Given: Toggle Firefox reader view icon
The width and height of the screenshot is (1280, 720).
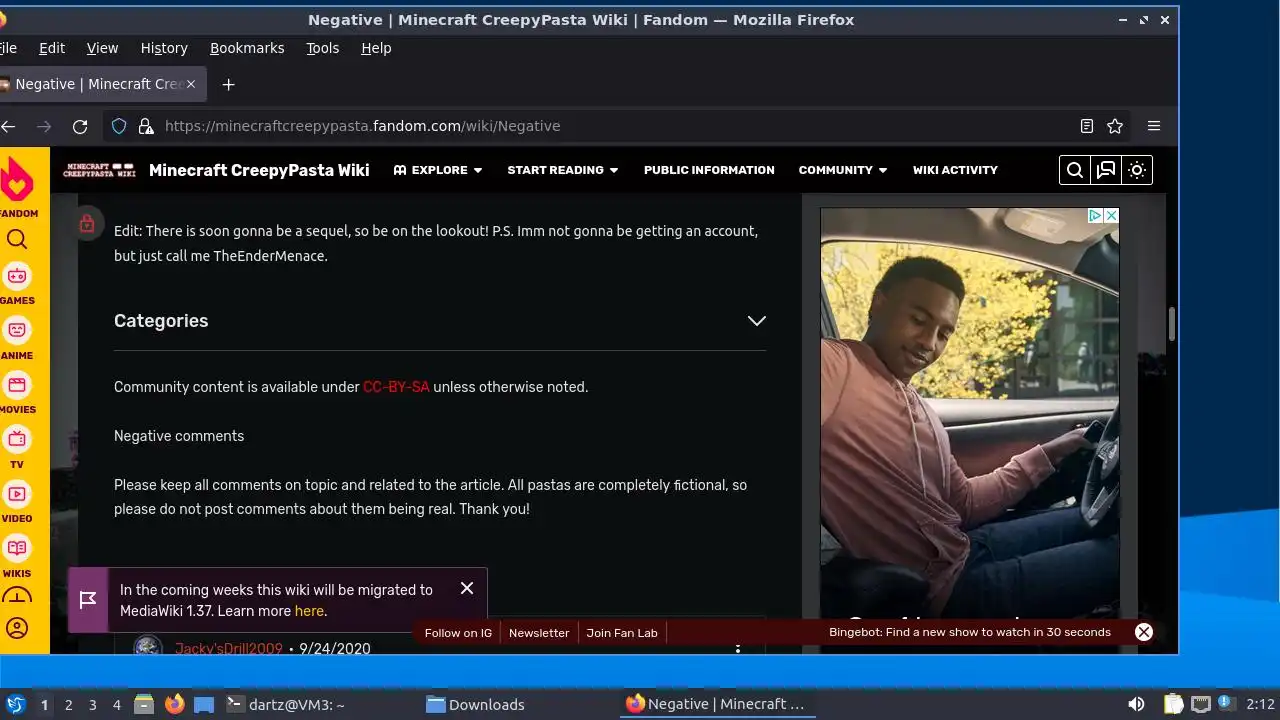Looking at the screenshot, I should tap(1087, 126).
